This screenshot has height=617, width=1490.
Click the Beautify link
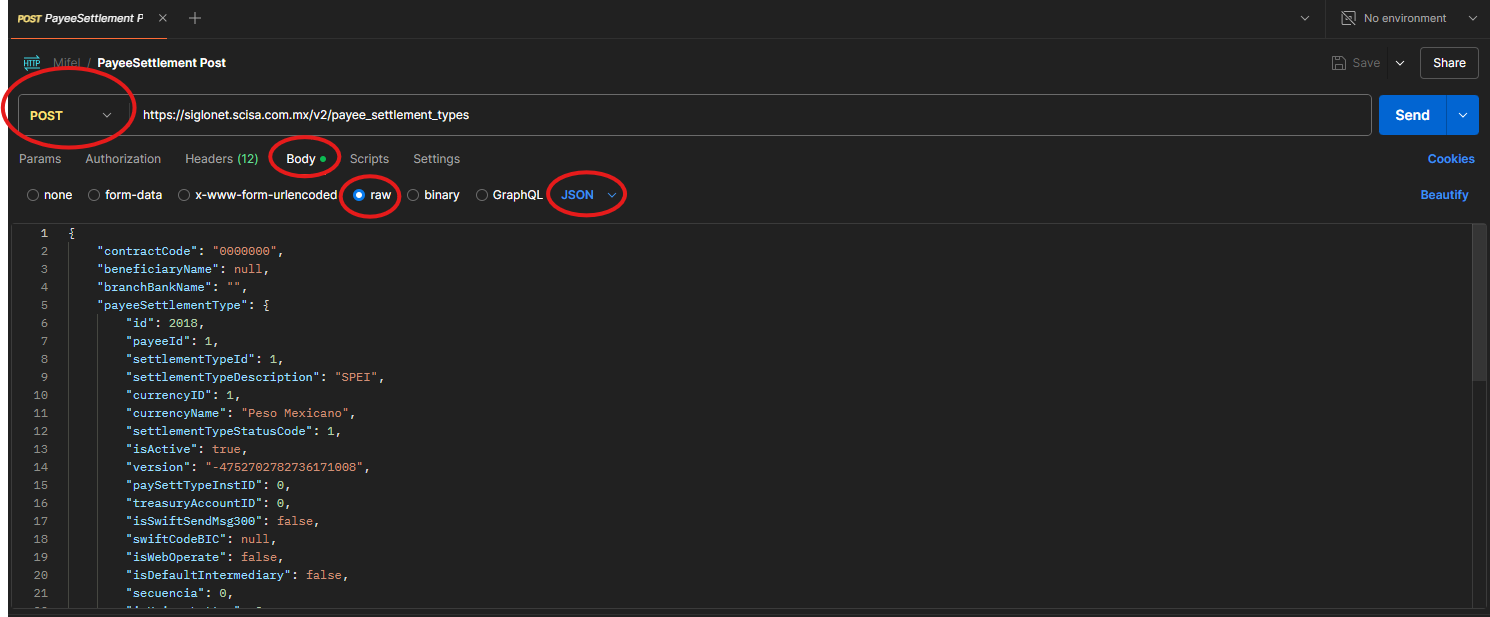coord(1444,195)
